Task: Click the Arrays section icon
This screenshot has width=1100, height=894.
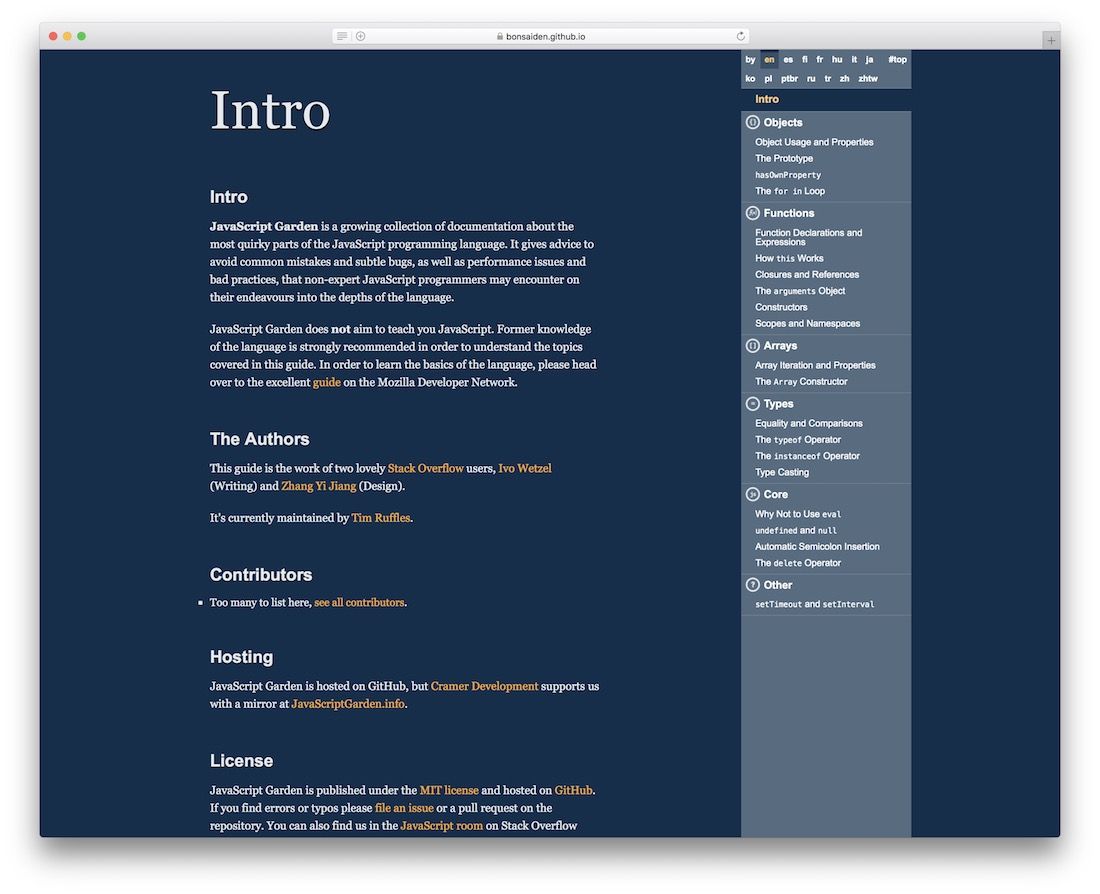Action: pos(752,345)
